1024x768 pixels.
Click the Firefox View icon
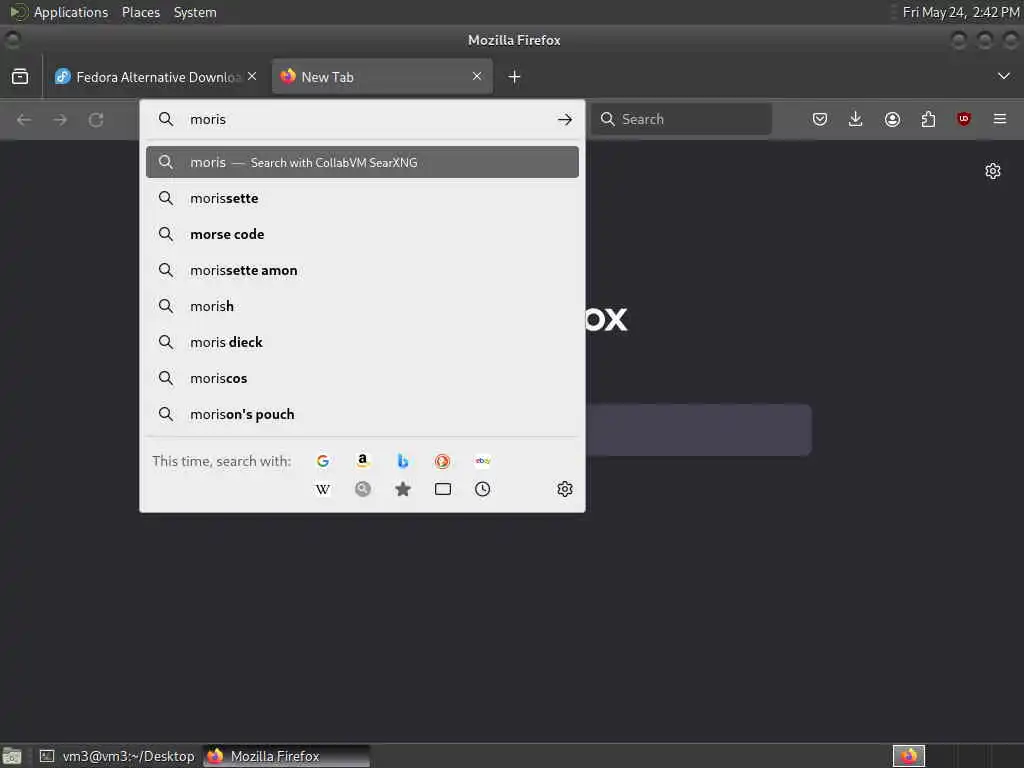[x=20, y=76]
